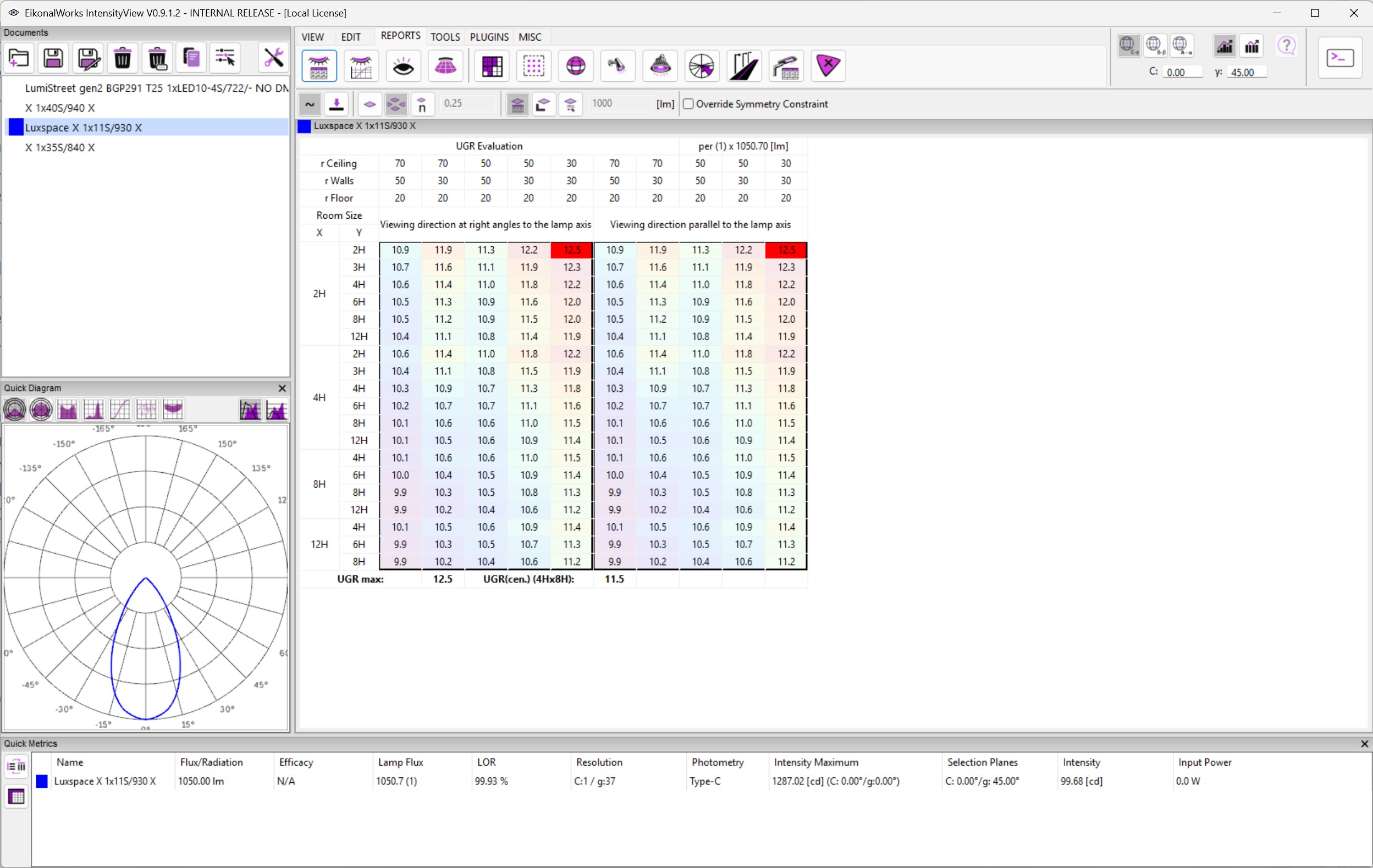Open the dome luminaire grid report icon
The width and height of the screenshot is (1373, 868).
click(x=446, y=66)
